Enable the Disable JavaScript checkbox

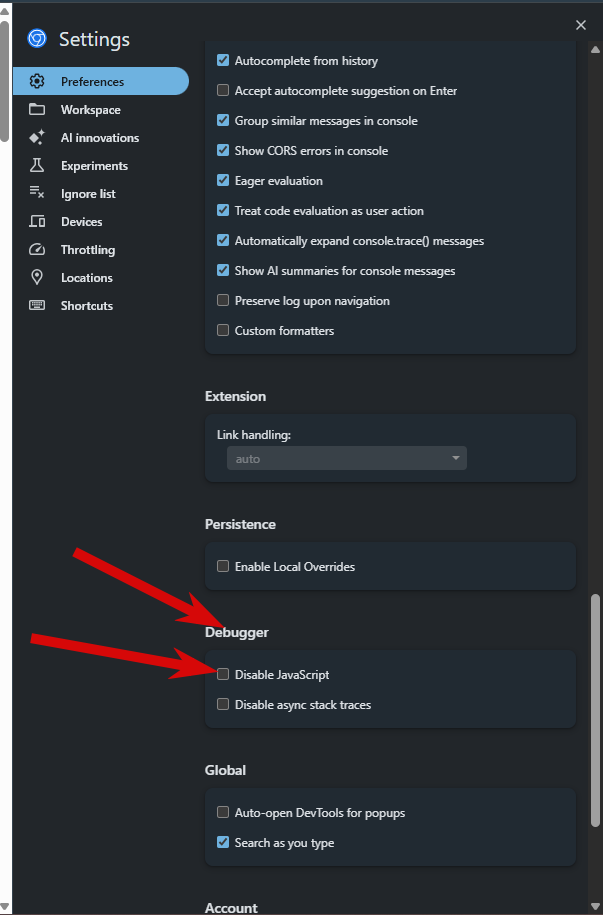pos(223,675)
